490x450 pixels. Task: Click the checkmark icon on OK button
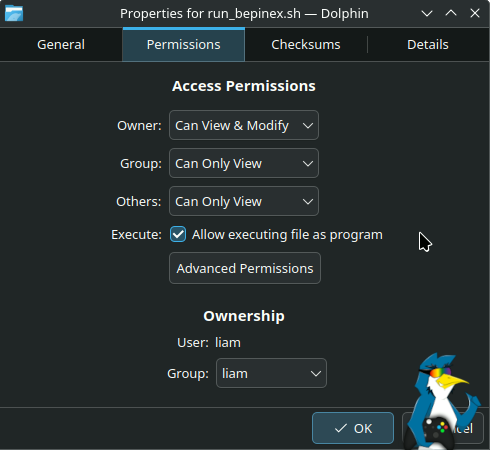(341, 428)
